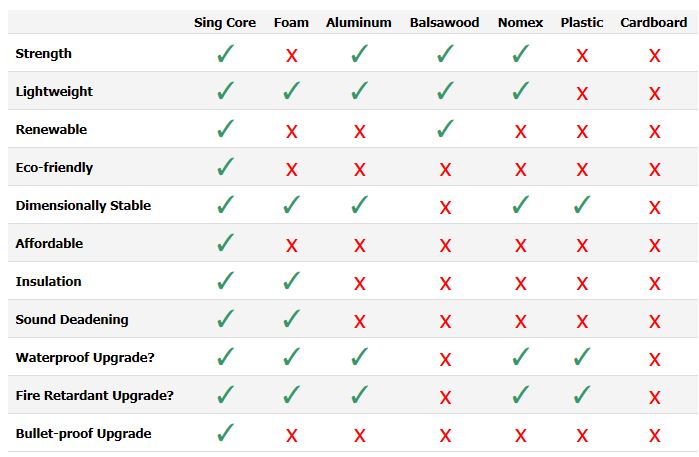Click the Nomex column header

520,22
